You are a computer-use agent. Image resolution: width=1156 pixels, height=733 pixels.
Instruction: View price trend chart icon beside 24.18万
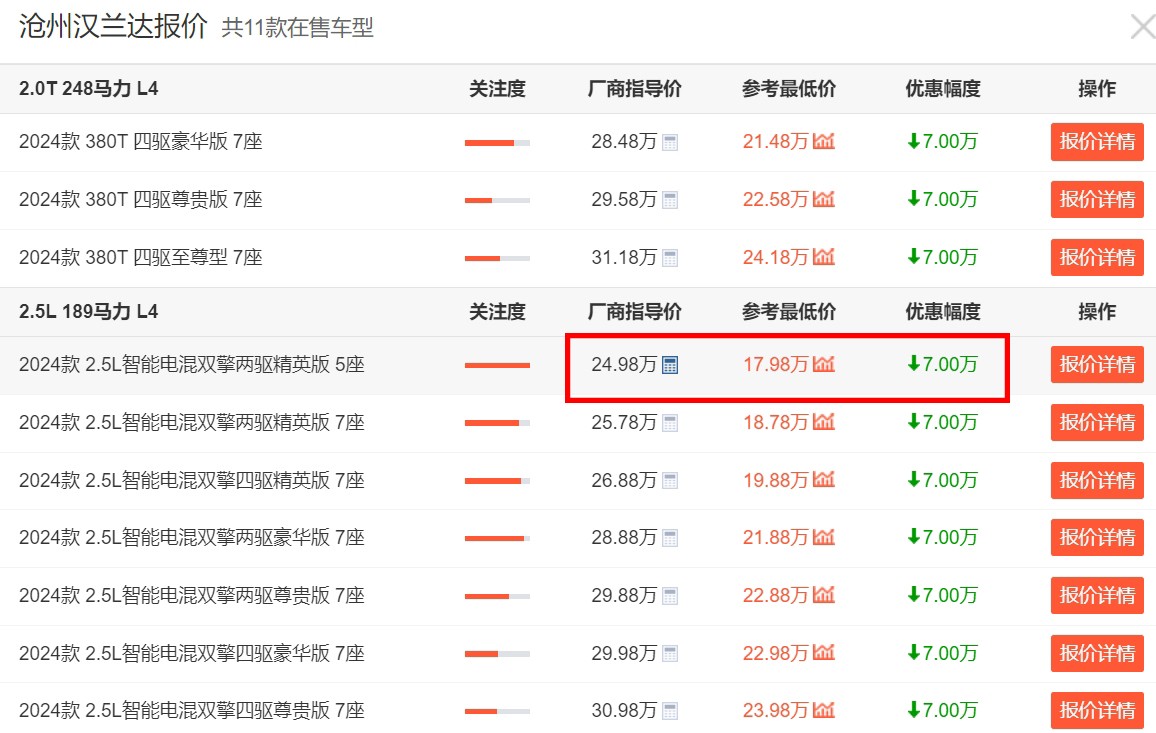pos(824,257)
